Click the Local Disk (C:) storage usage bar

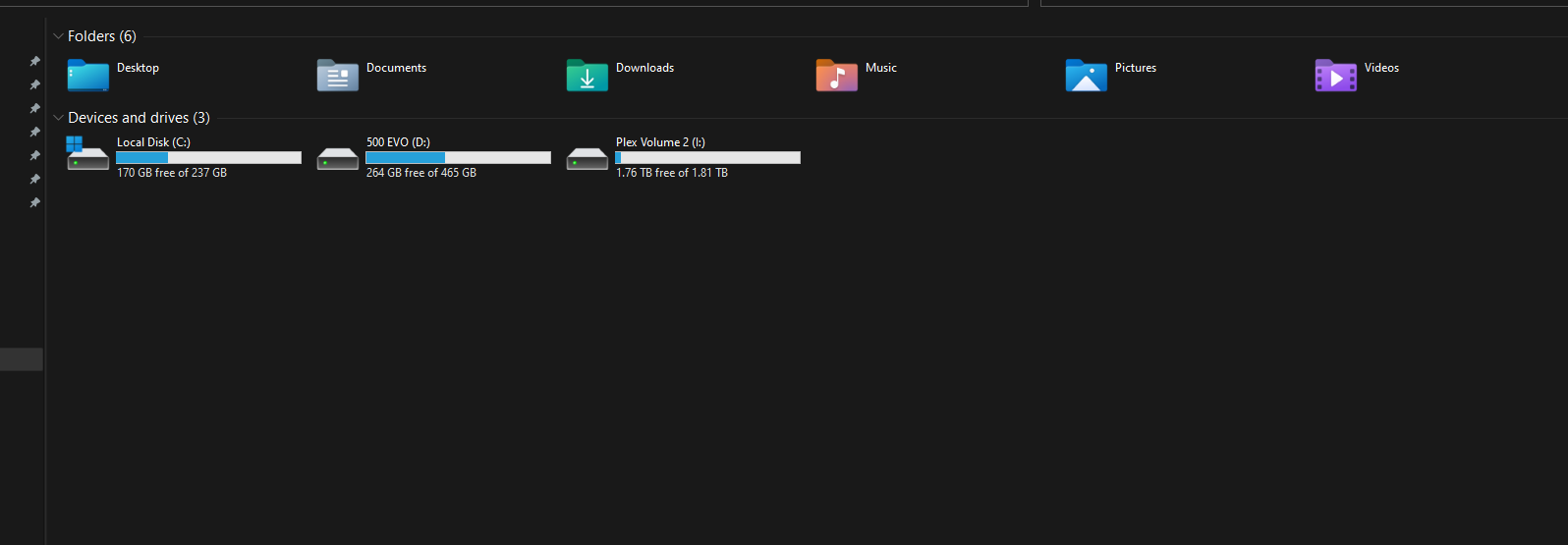(208, 157)
